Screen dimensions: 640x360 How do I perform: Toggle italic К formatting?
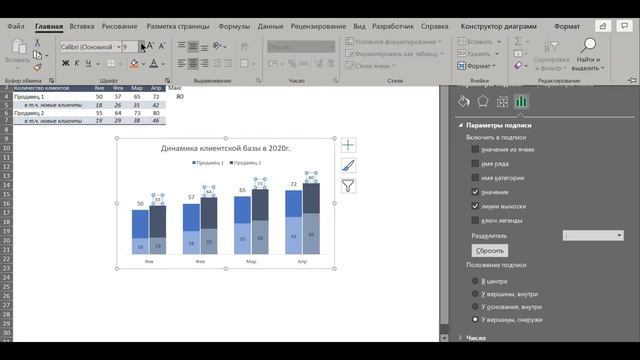77,63
